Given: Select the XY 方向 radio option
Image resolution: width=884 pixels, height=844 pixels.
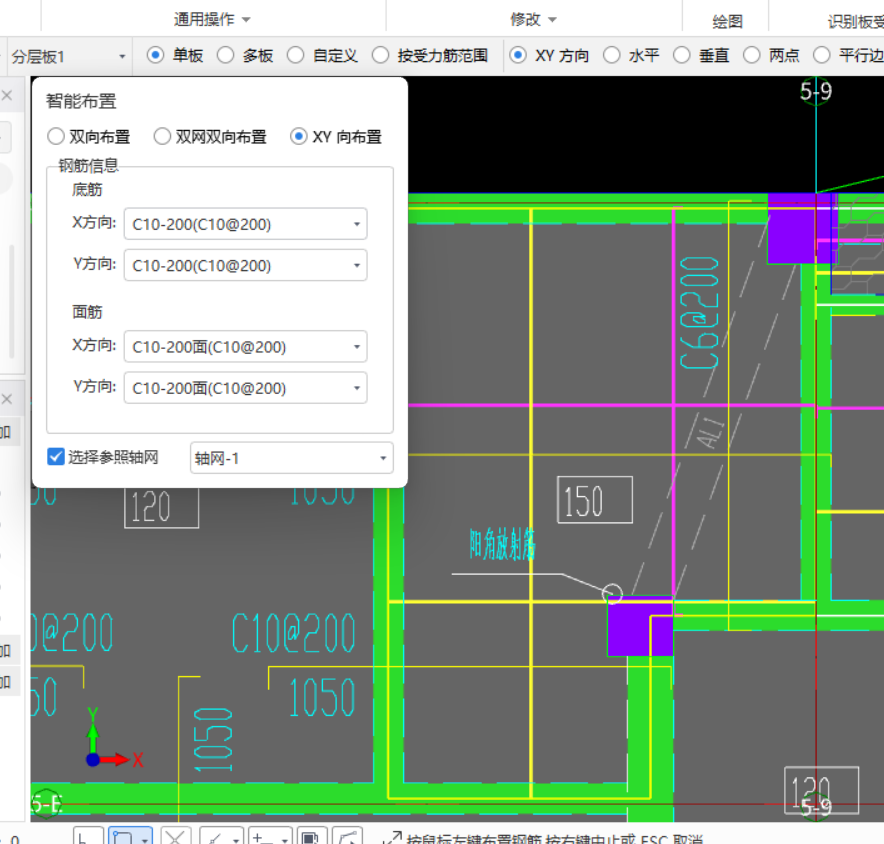Looking at the screenshot, I should [518, 55].
